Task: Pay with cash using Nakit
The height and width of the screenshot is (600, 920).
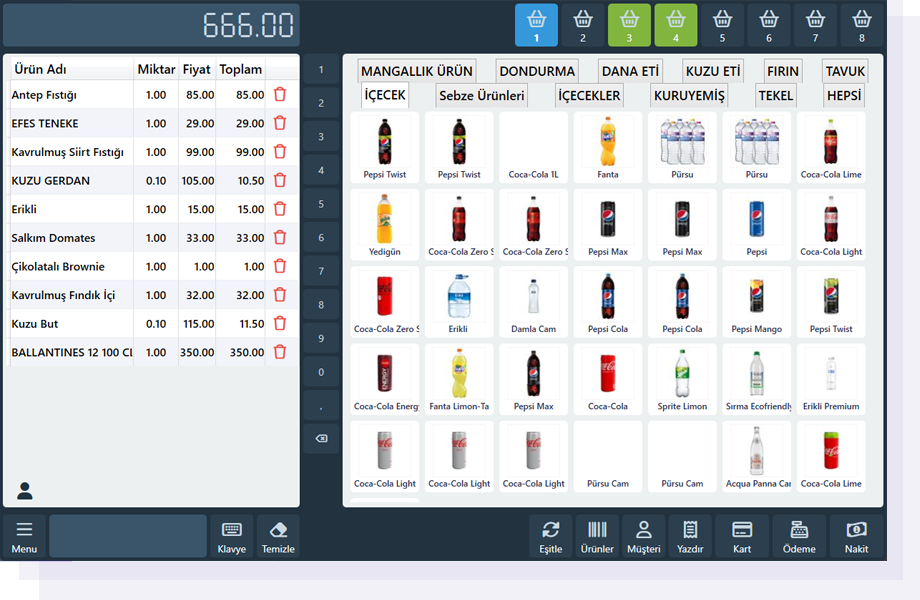Action: coord(857,537)
